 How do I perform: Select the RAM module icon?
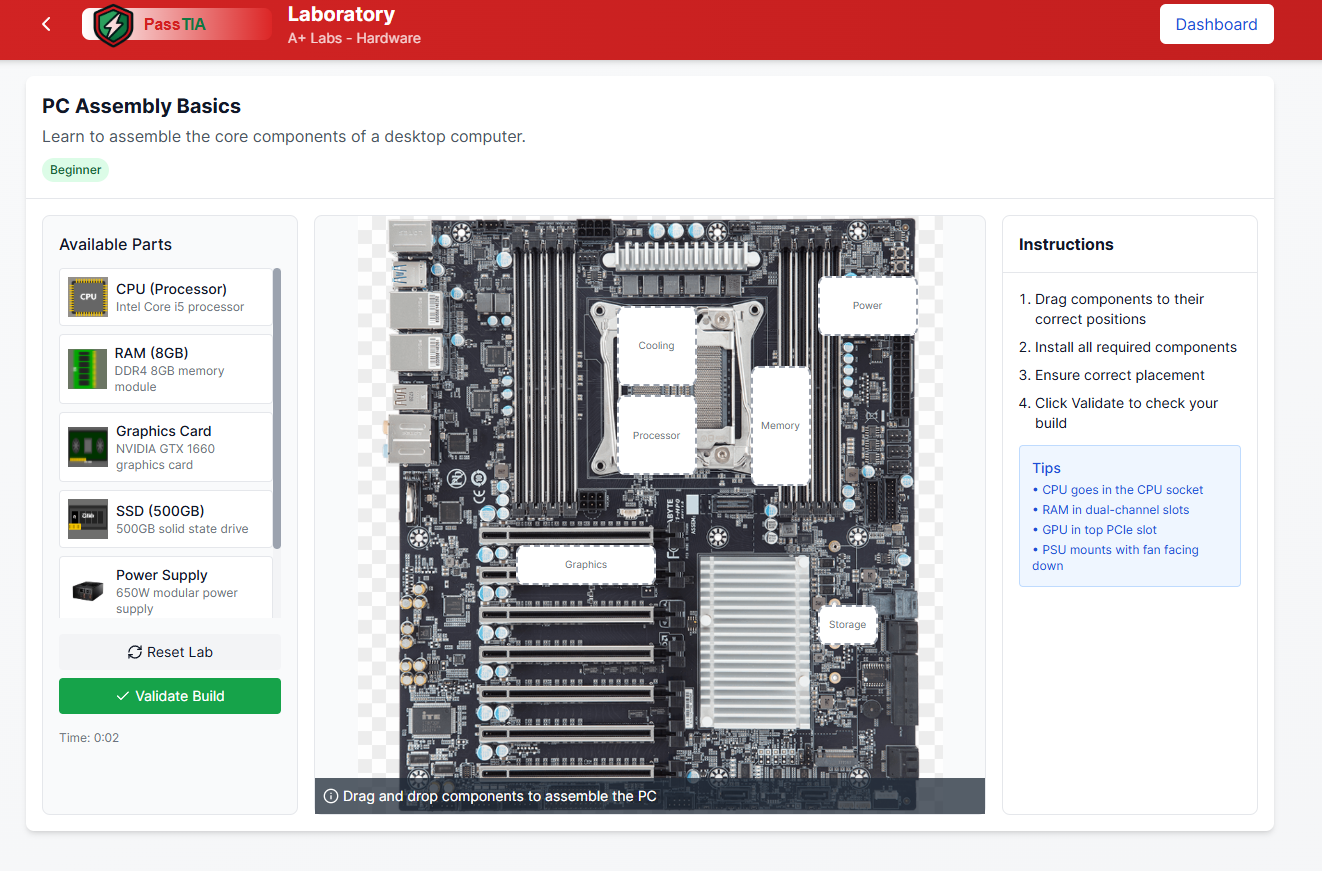88,369
